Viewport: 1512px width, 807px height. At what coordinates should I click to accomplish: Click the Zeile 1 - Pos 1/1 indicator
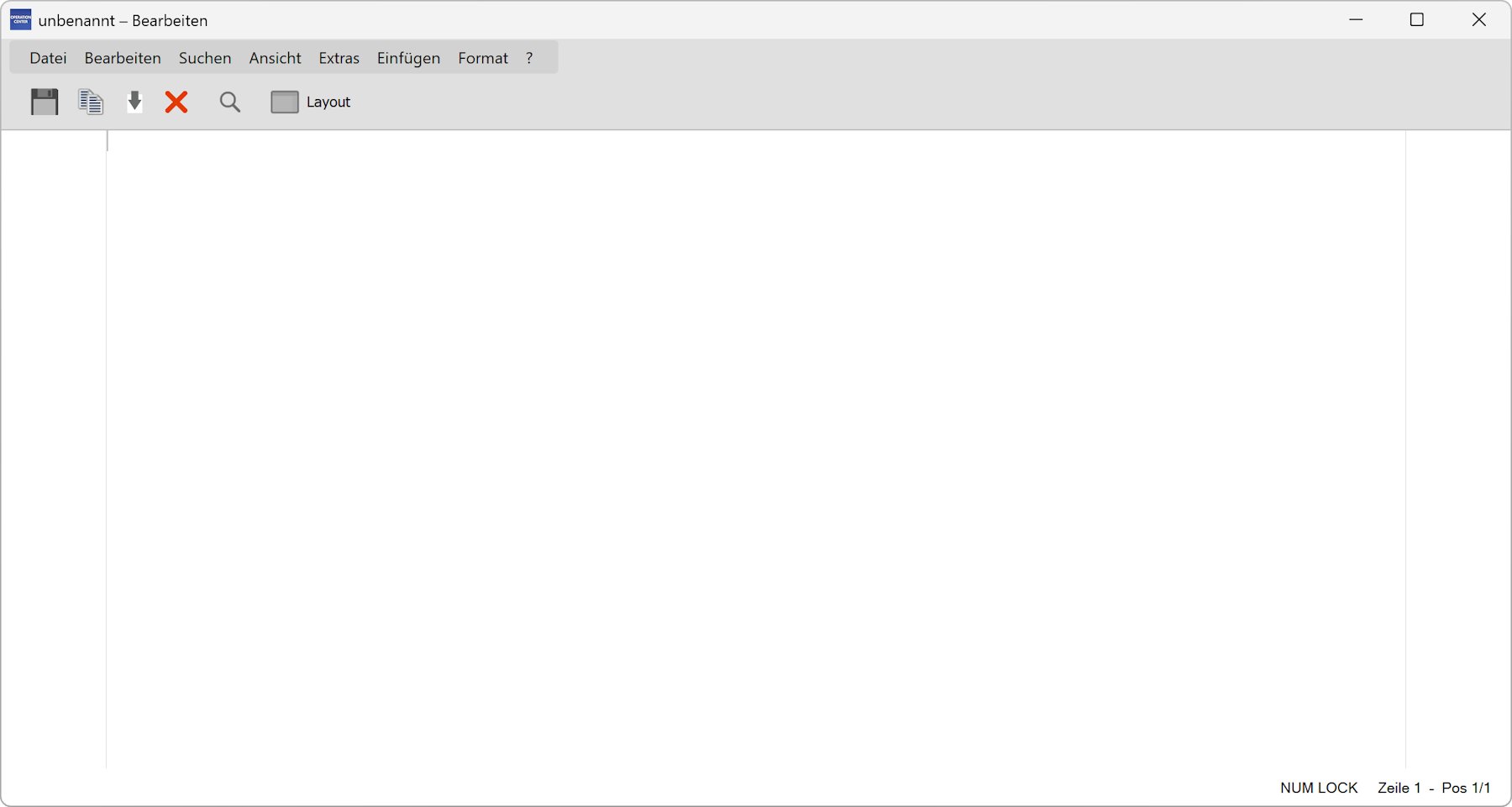pos(1434,788)
